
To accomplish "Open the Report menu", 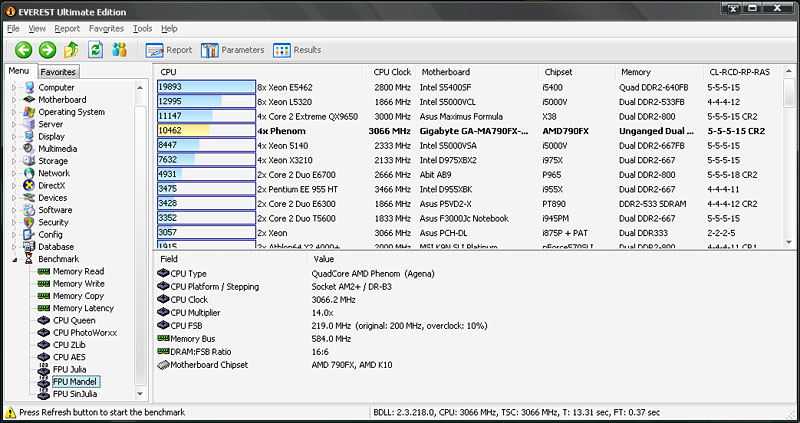I will tap(67, 29).
